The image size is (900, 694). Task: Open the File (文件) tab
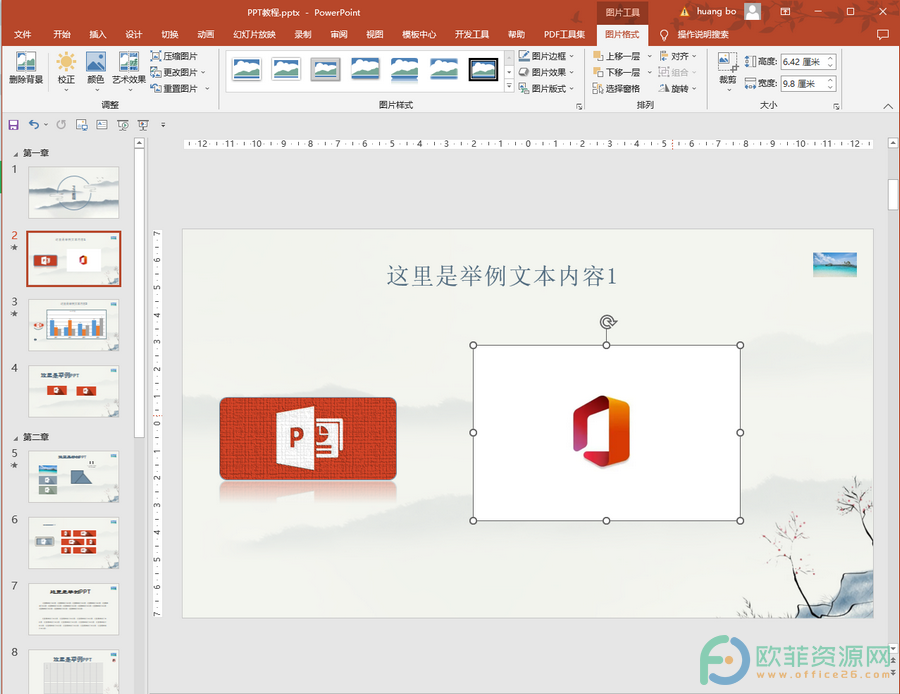(22, 34)
